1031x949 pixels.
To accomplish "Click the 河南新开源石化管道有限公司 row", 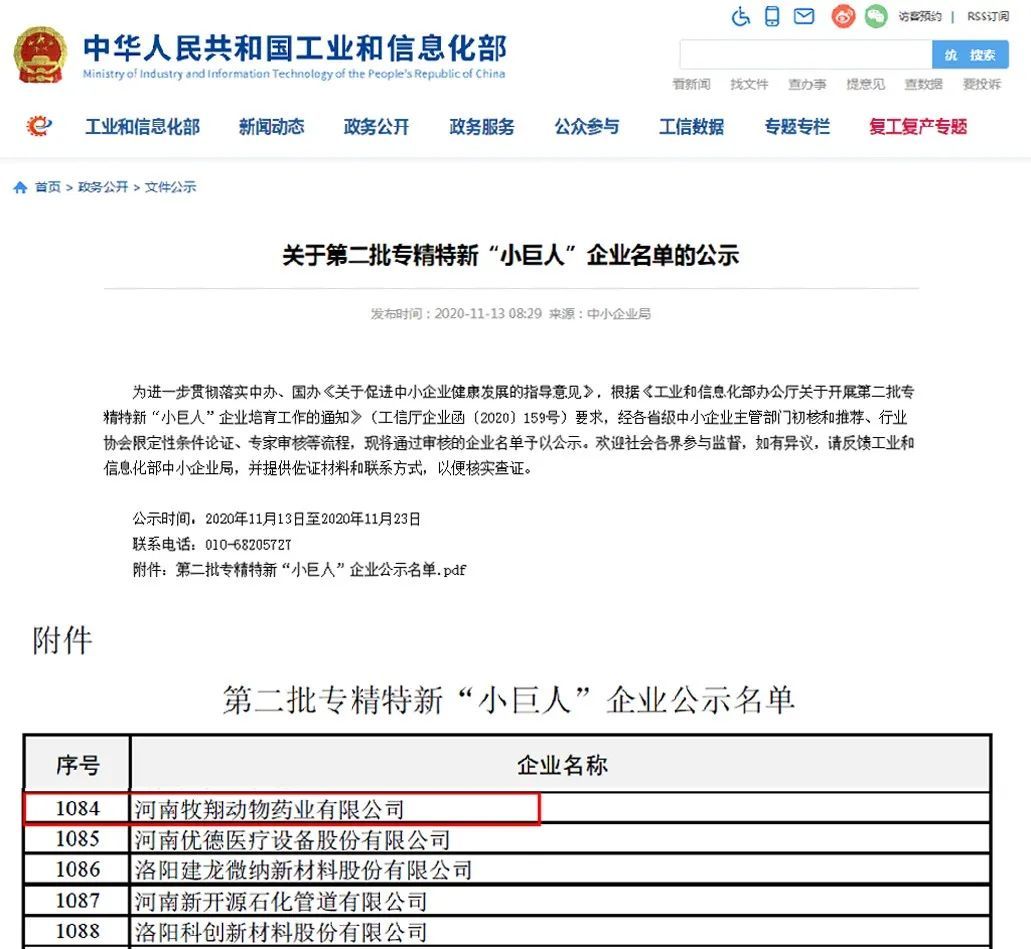I will click(562, 900).
